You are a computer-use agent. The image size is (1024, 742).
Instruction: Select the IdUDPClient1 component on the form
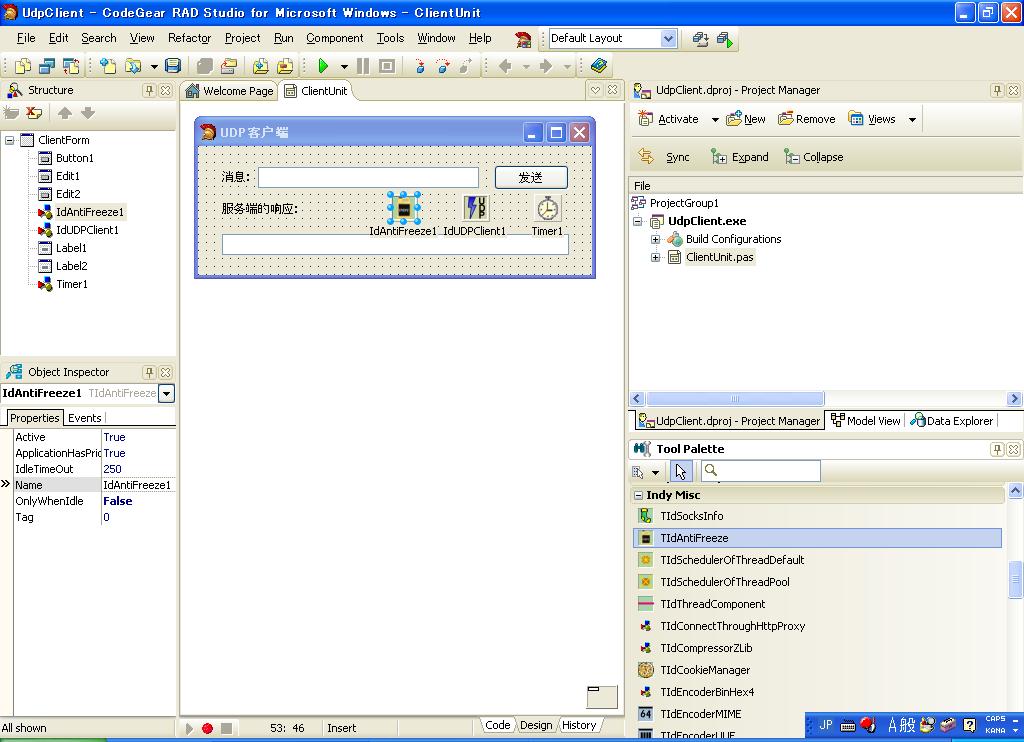click(x=475, y=208)
